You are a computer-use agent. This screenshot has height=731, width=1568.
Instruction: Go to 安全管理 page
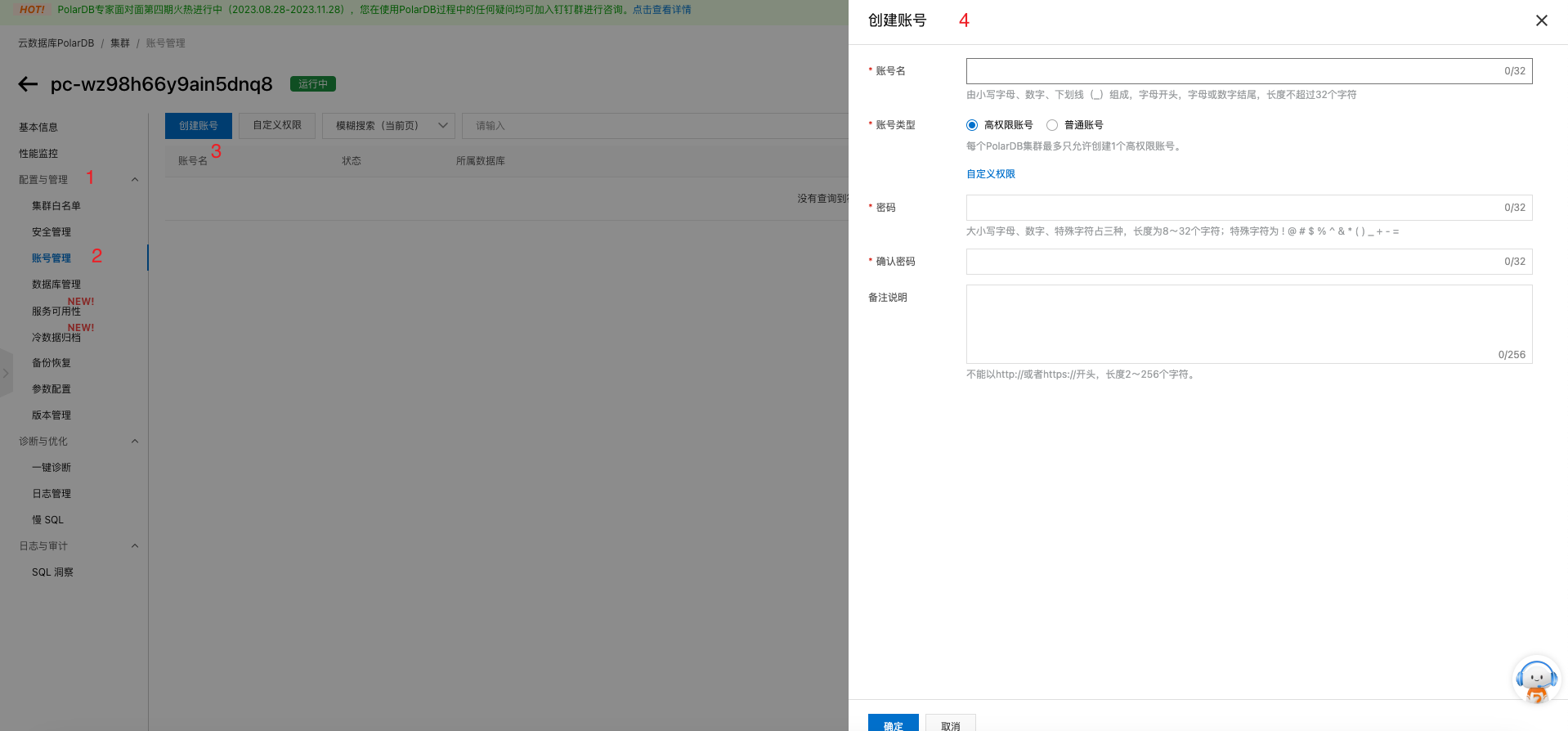(x=52, y=232)
